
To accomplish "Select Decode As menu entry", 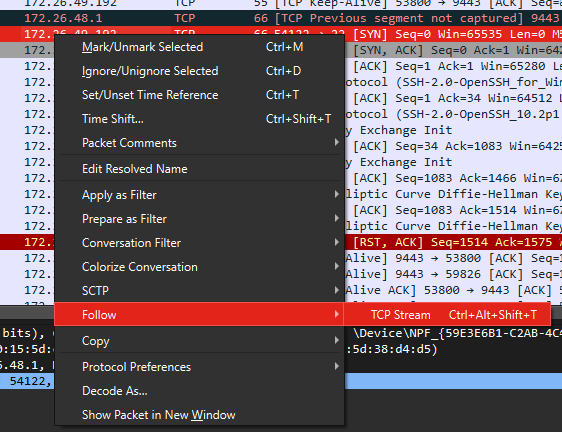I will click(x=199, y=390).
